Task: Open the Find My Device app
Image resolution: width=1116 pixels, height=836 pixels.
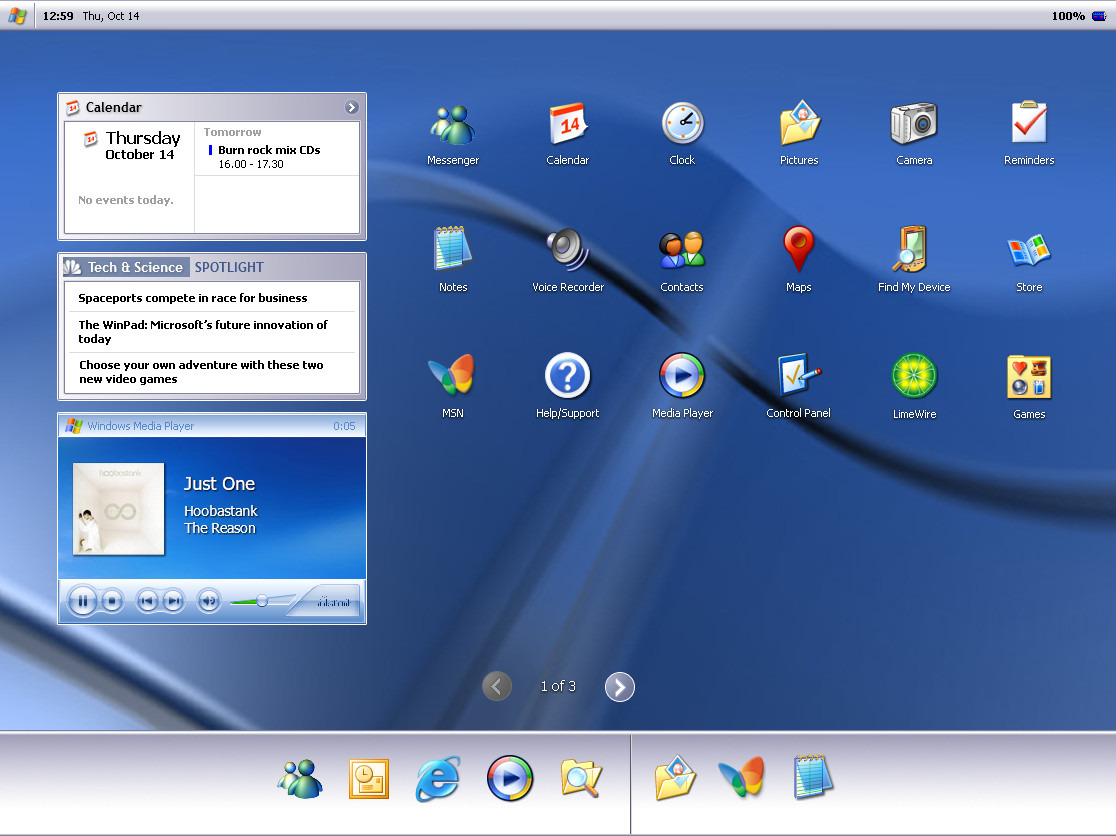Action: 914,251
